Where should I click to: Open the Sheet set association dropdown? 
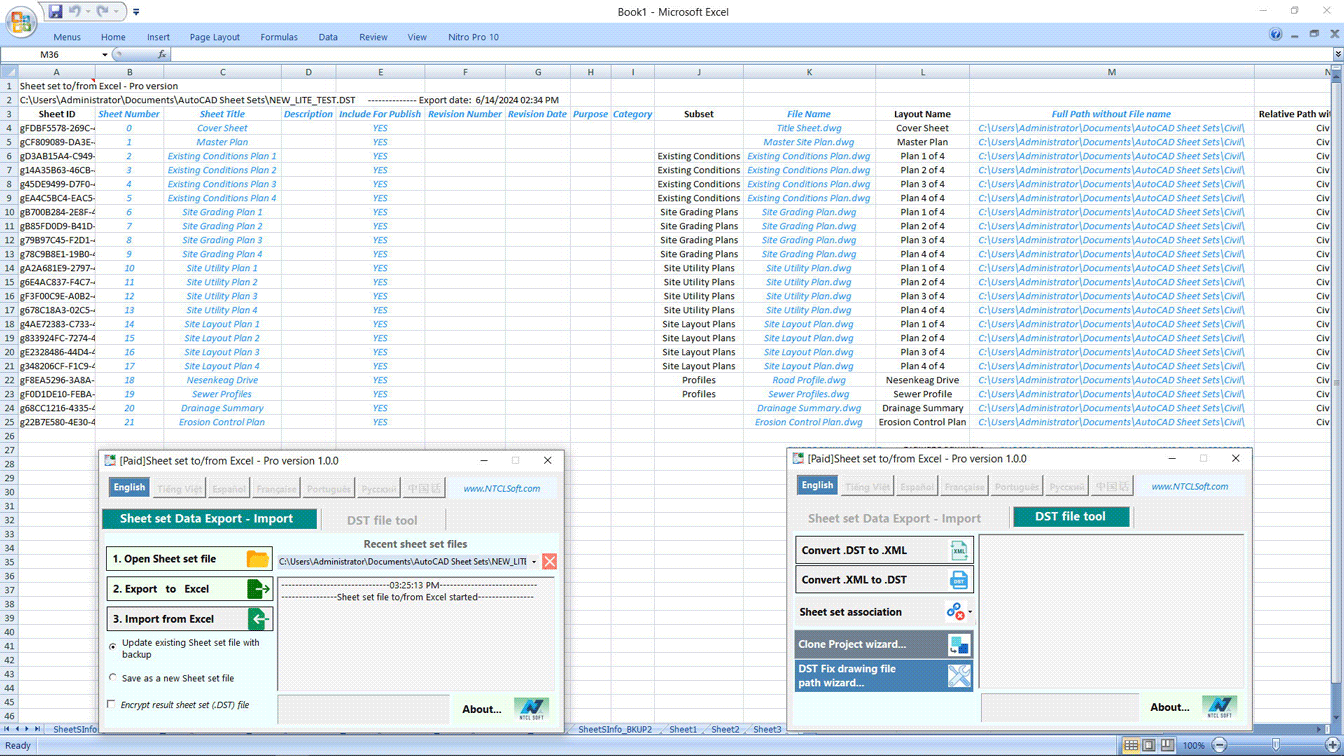(x=970, y=612)
